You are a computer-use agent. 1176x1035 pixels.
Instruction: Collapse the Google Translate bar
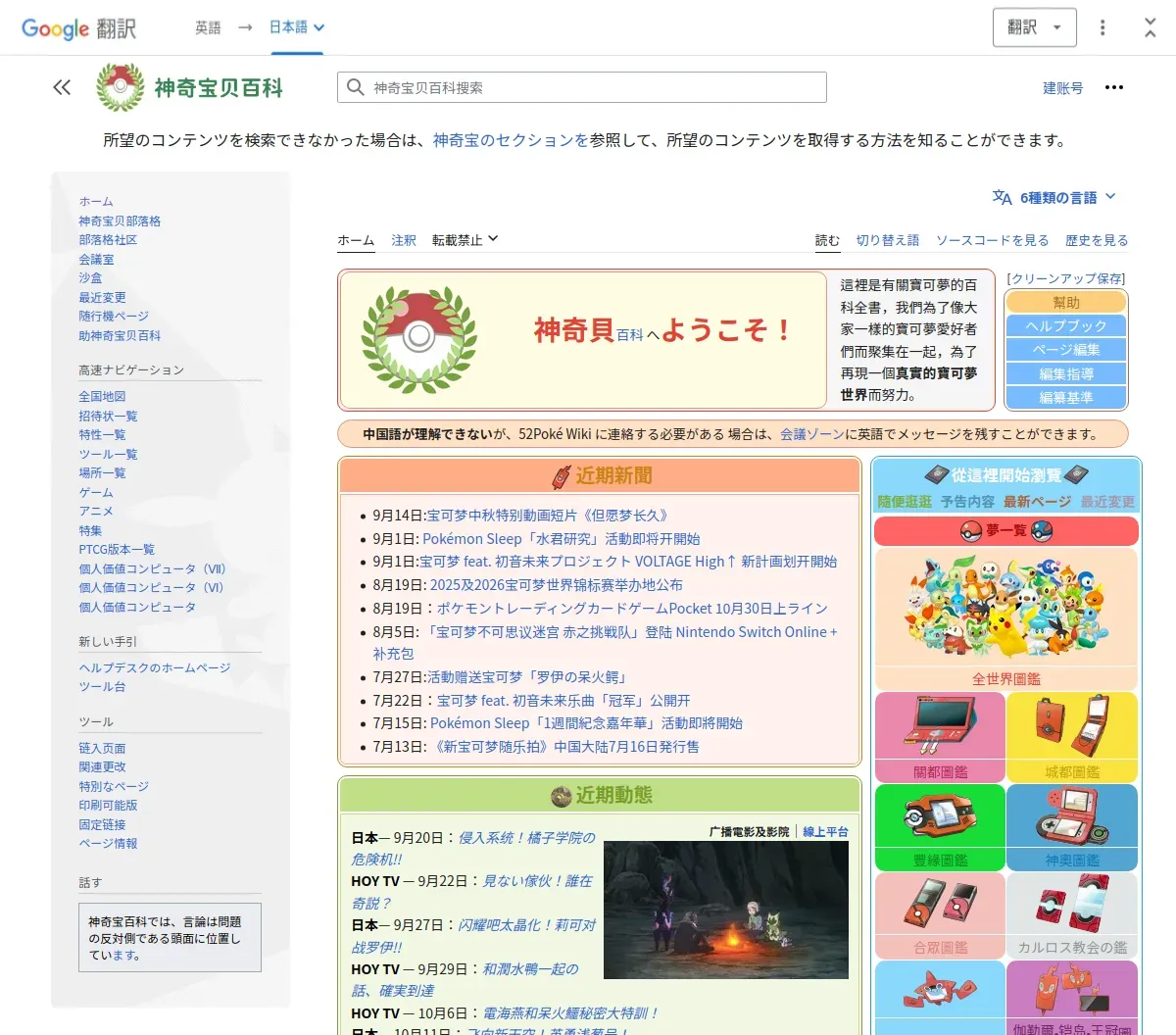(1151, 27)
